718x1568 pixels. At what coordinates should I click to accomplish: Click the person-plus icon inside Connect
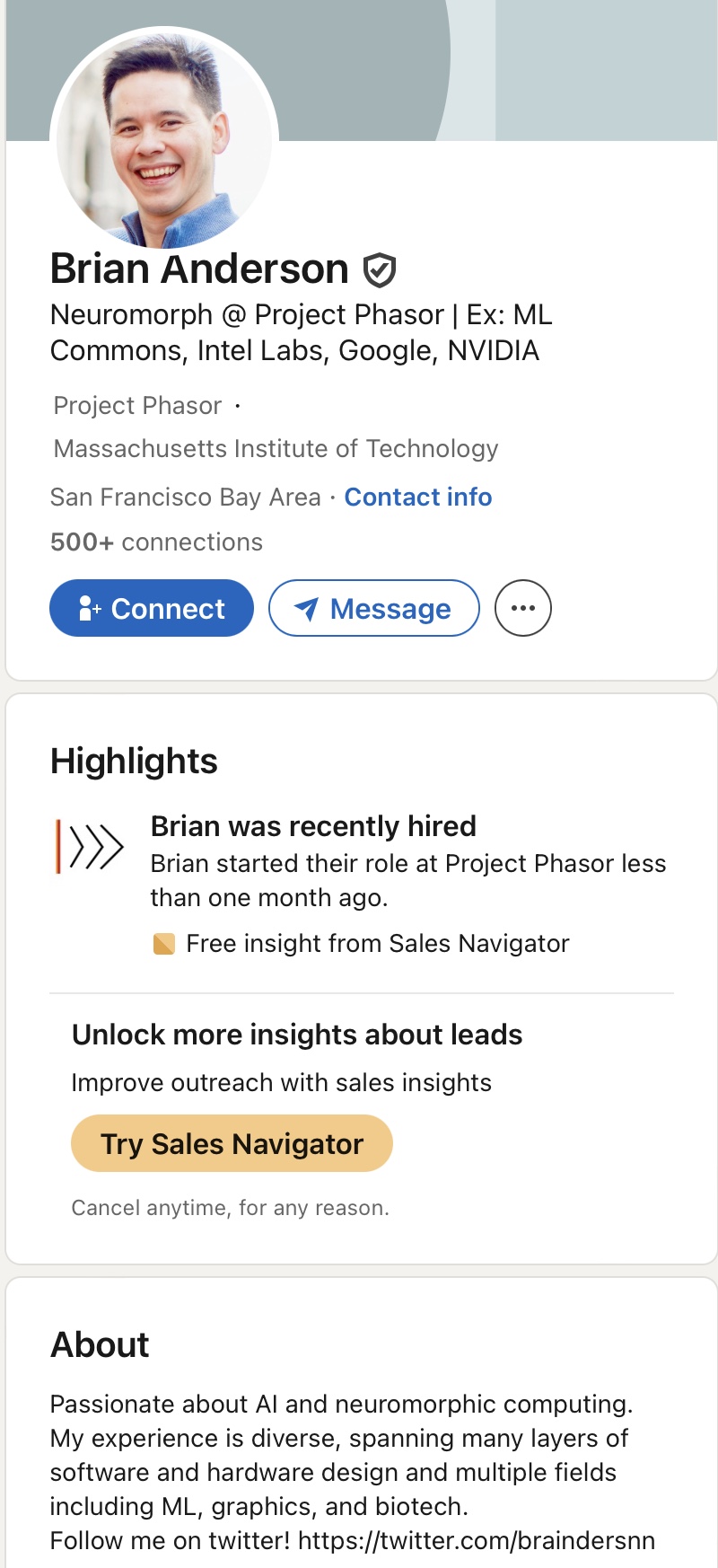(90, 609)
